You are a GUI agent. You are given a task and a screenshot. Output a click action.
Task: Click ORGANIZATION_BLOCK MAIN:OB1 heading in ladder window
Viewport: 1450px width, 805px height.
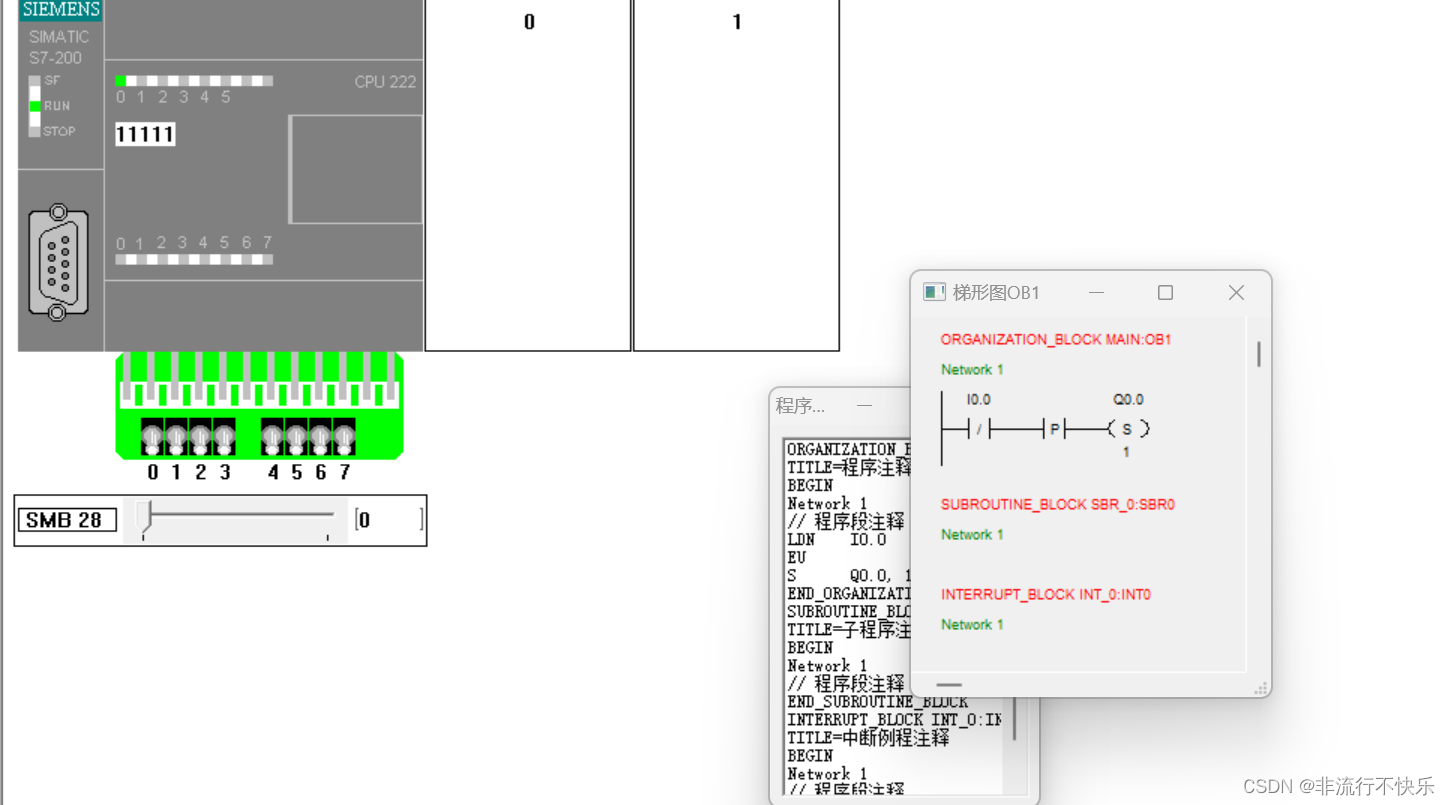[1056, 340]
